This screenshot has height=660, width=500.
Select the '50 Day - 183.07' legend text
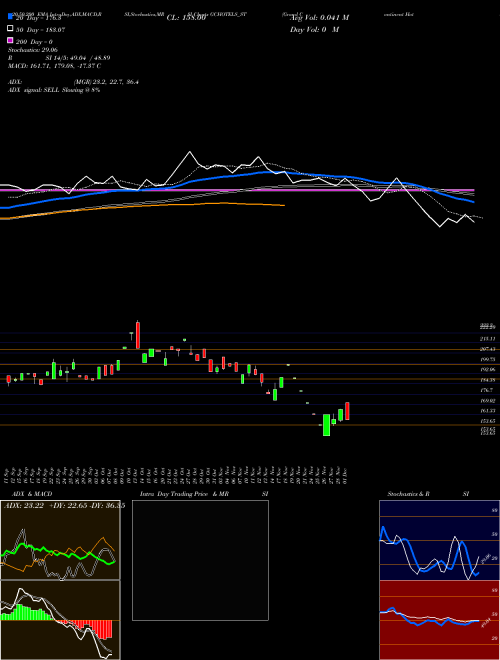point(40,30)
